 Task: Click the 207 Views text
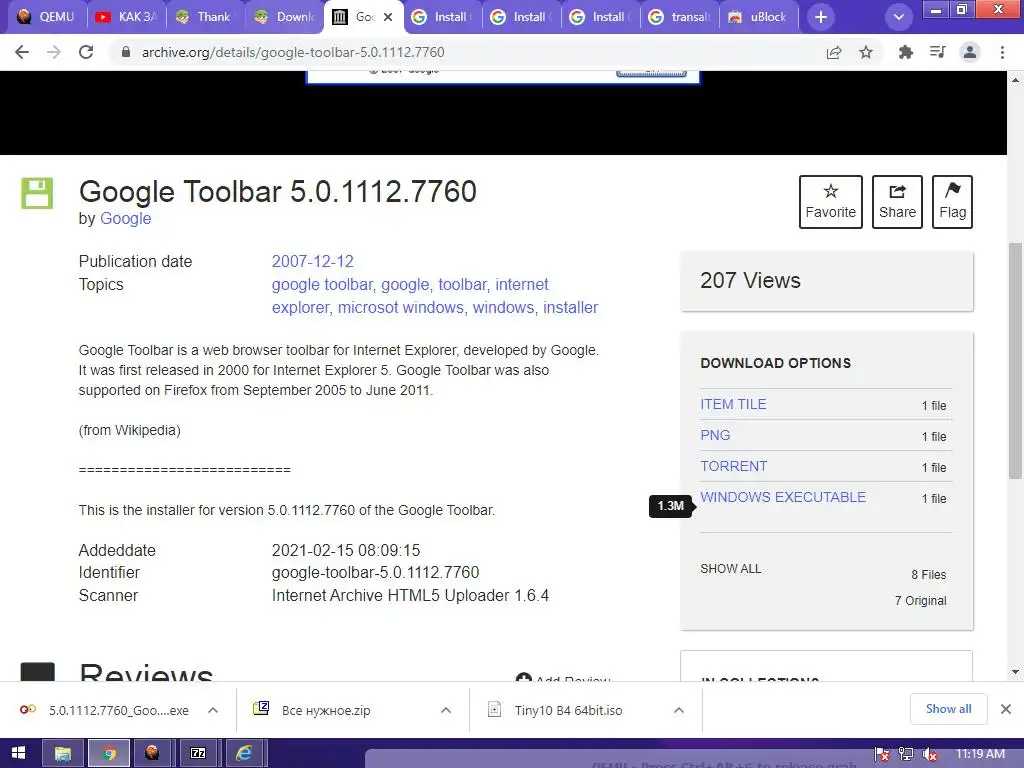tap(750, 280)
